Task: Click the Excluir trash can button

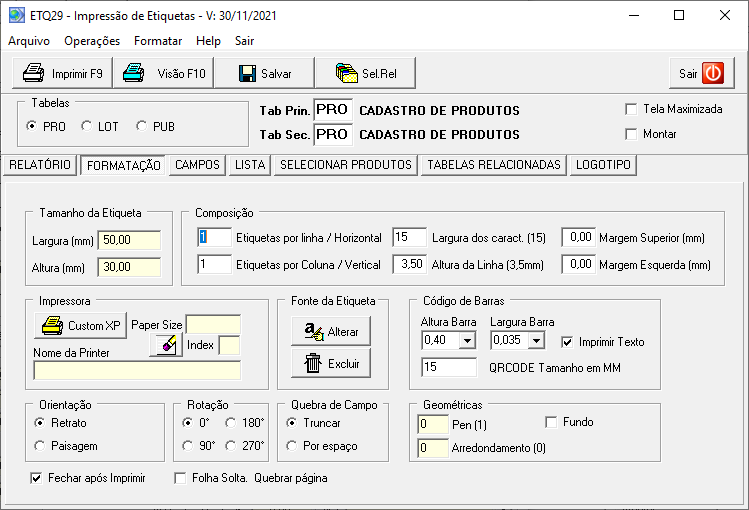Action: coord(331,363)
